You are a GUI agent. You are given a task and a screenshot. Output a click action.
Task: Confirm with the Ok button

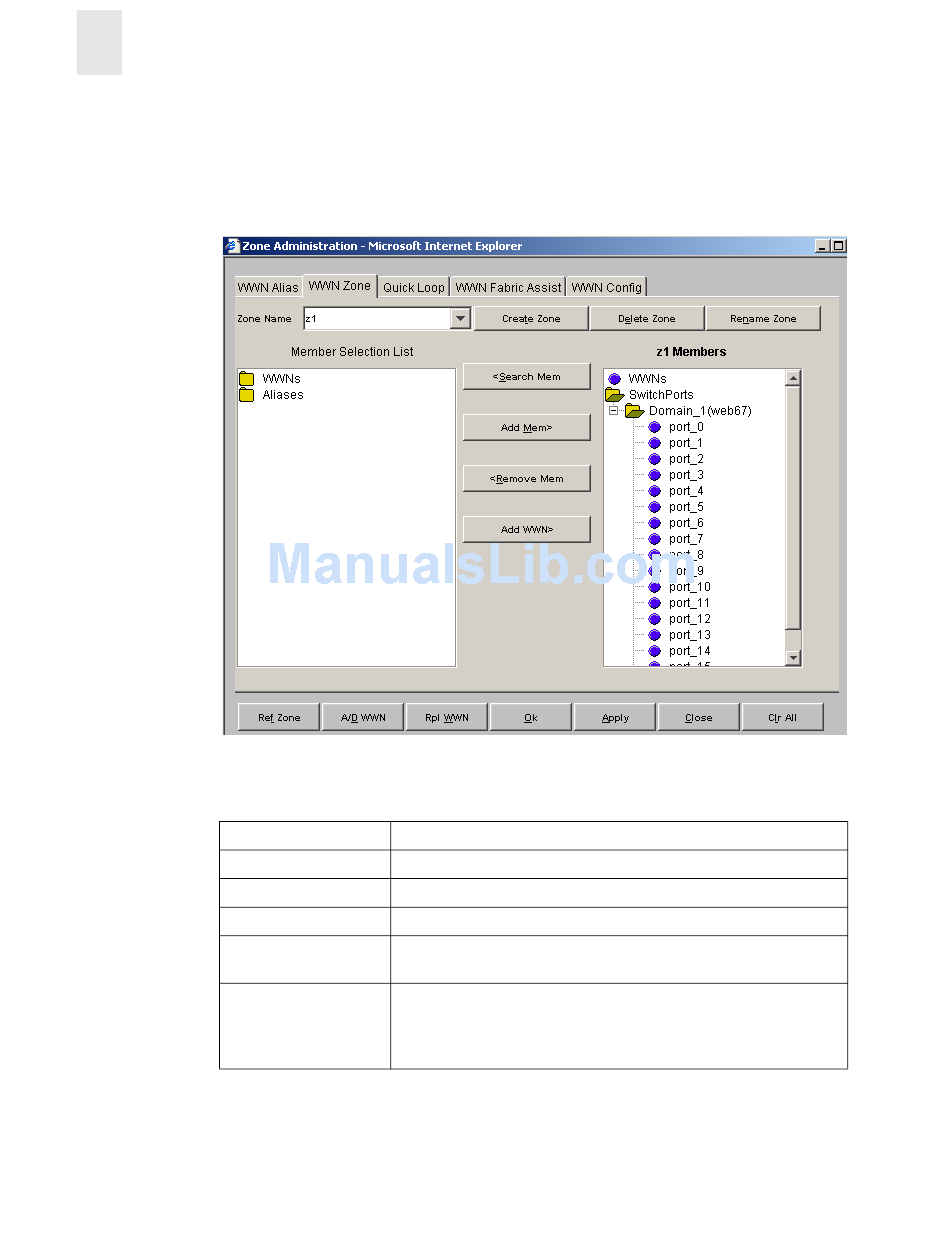click(x=531, y=717)
